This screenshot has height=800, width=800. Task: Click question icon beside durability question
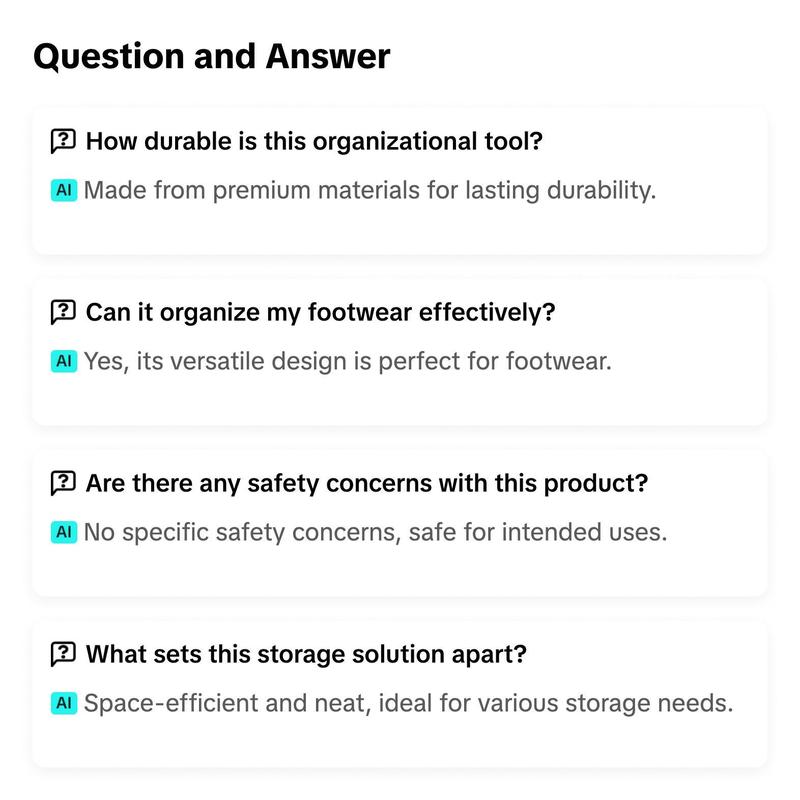coord(63,141)
